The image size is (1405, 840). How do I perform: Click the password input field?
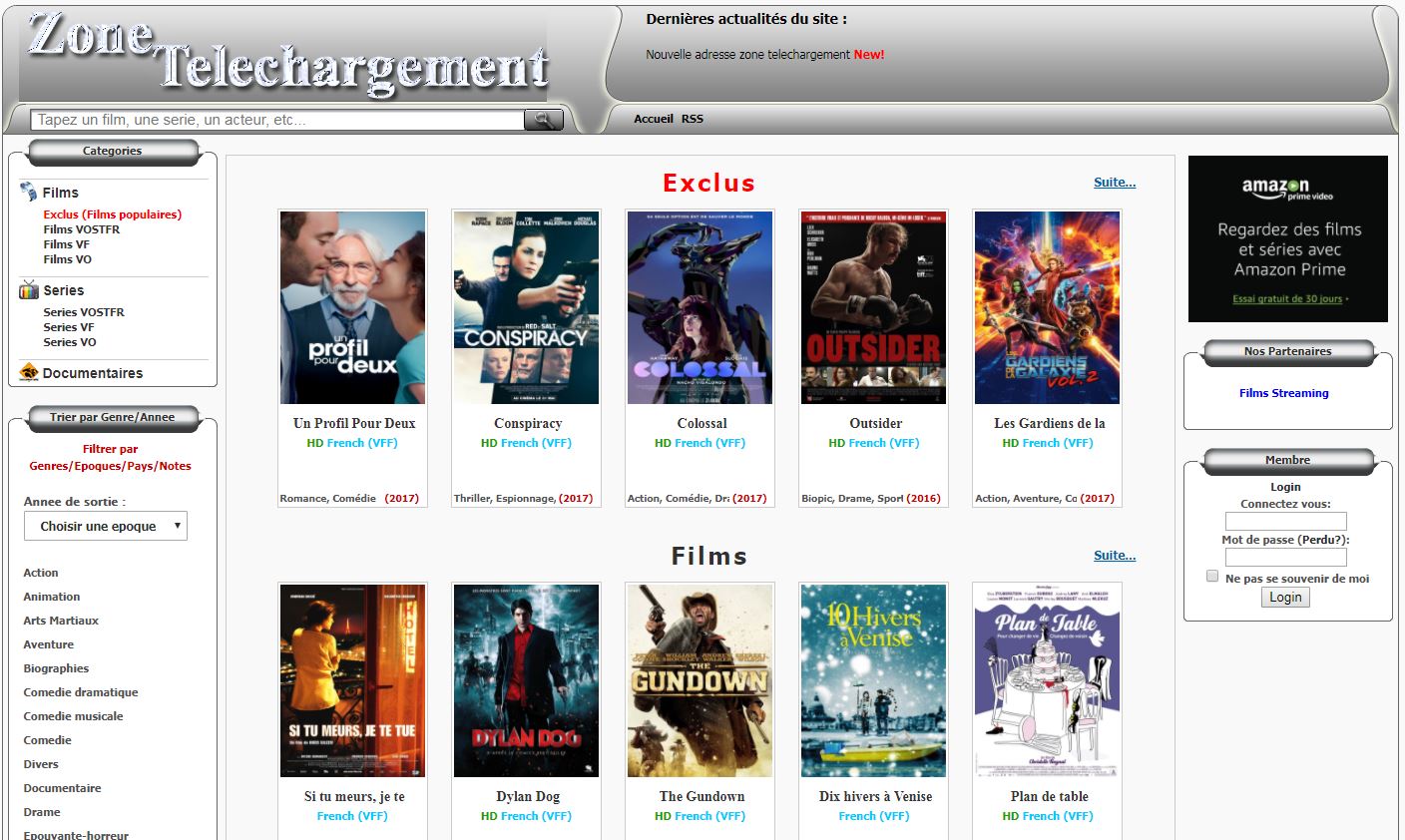click(1286, 557)
